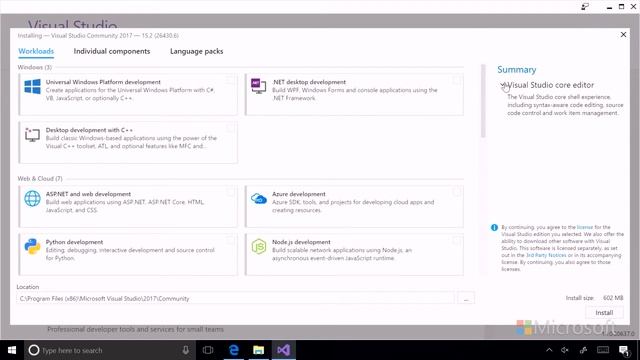Open Microsoft Edge from the taskbar
The width and height of the screenshot is (640, 360).
(x=233, y=350)
